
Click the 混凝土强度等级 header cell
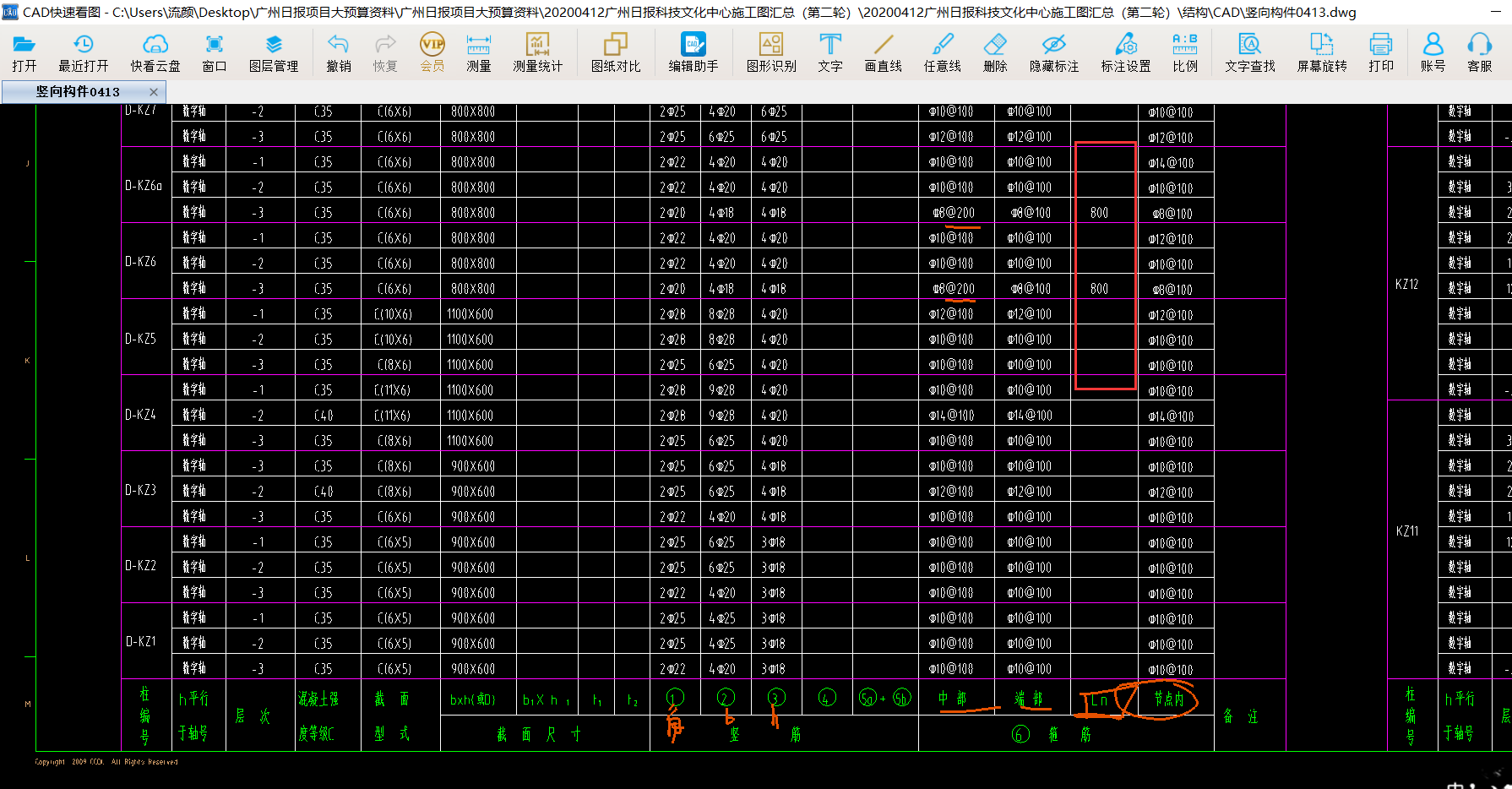pos(318,716)
